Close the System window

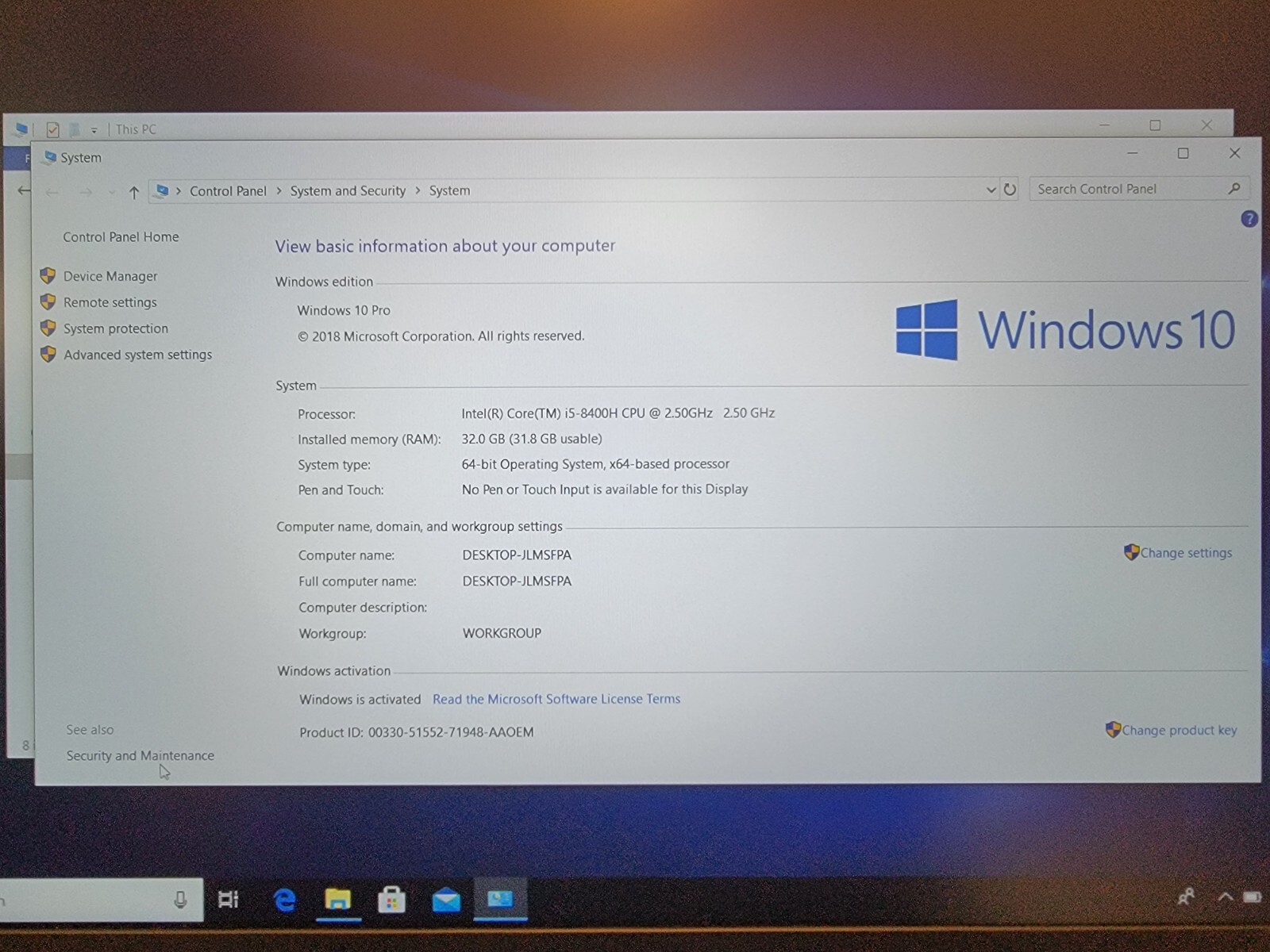[x=1234, y=153]
